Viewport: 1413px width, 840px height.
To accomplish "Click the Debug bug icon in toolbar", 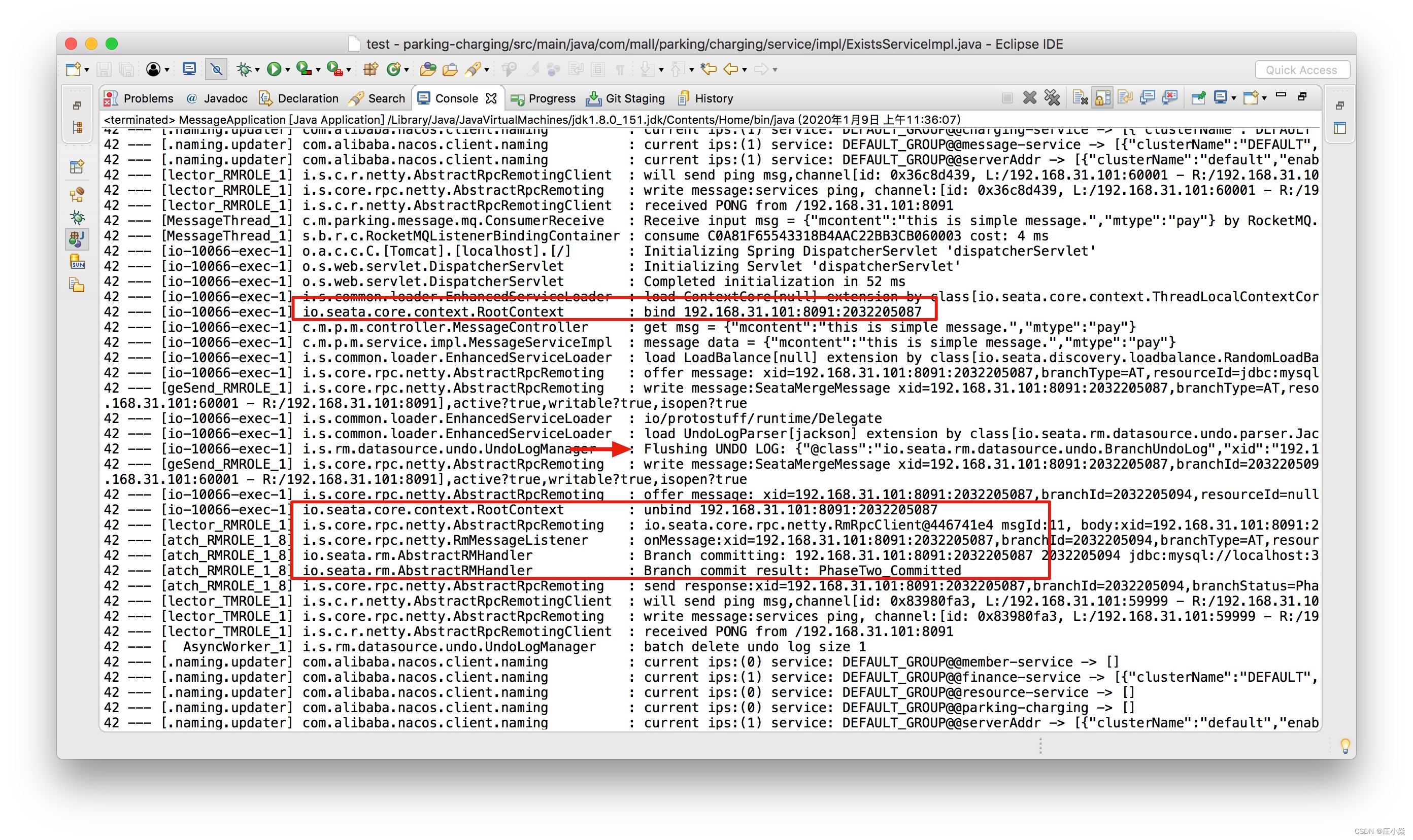I will (244, 69).
